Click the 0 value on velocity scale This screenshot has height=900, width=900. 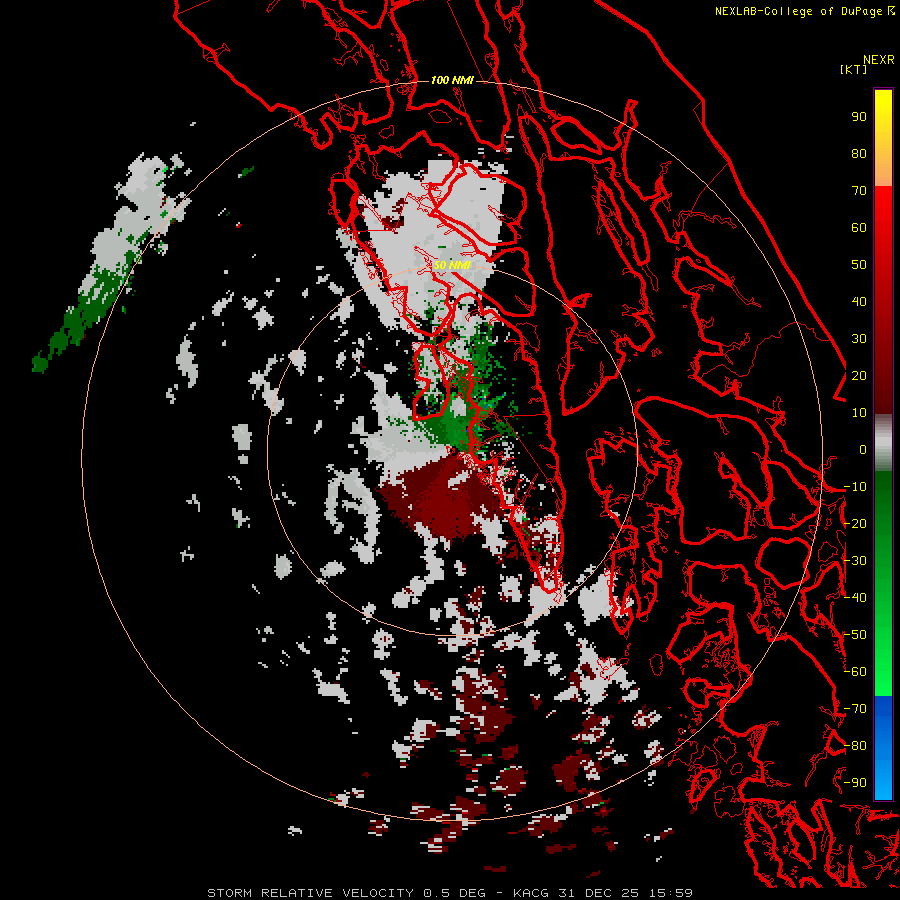[863, 449]
